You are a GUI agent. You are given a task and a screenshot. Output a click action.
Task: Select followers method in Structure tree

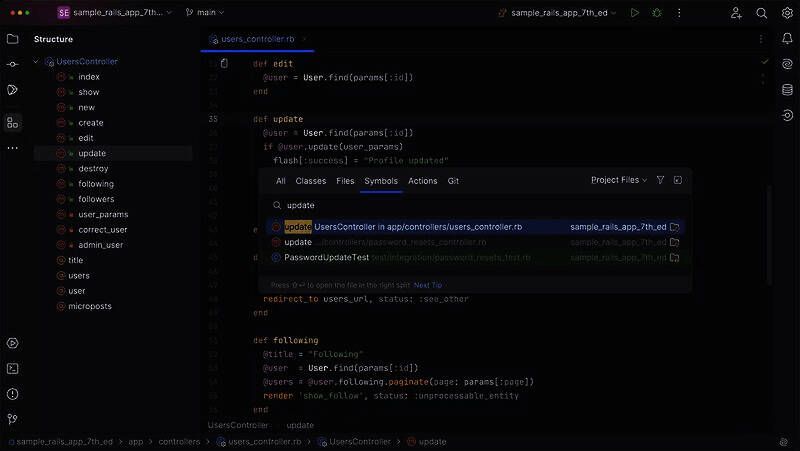tap(96, 199)
